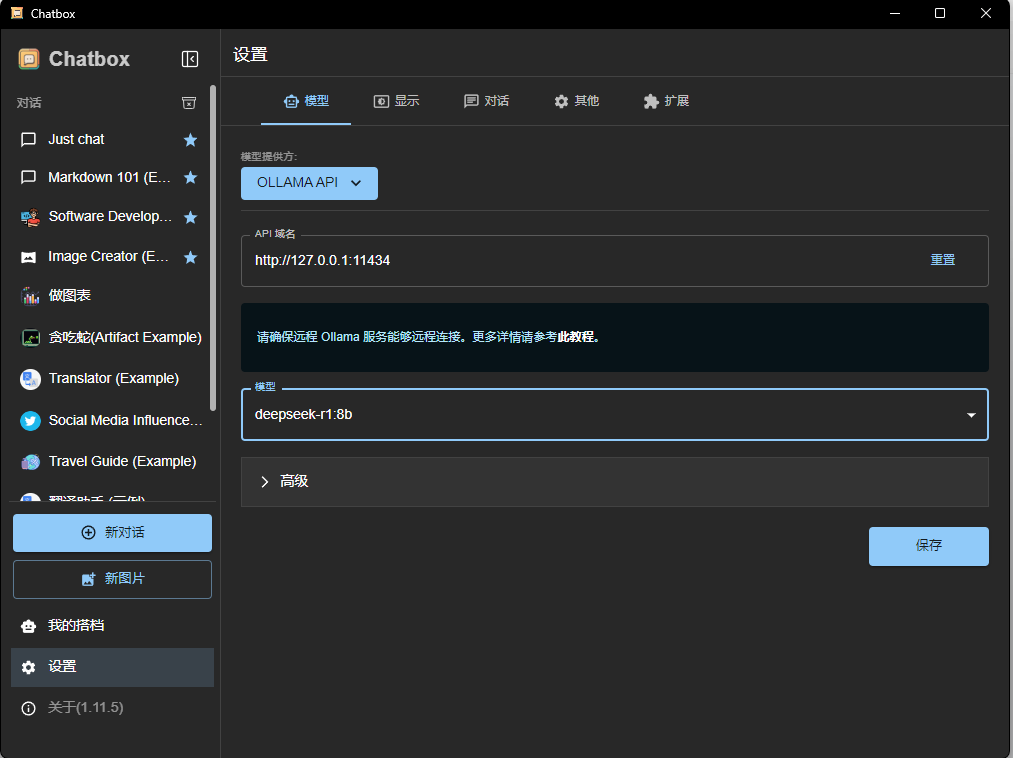
Task: Open the 设置 settings entry in sidebar
Action: [x=112, y=667]
